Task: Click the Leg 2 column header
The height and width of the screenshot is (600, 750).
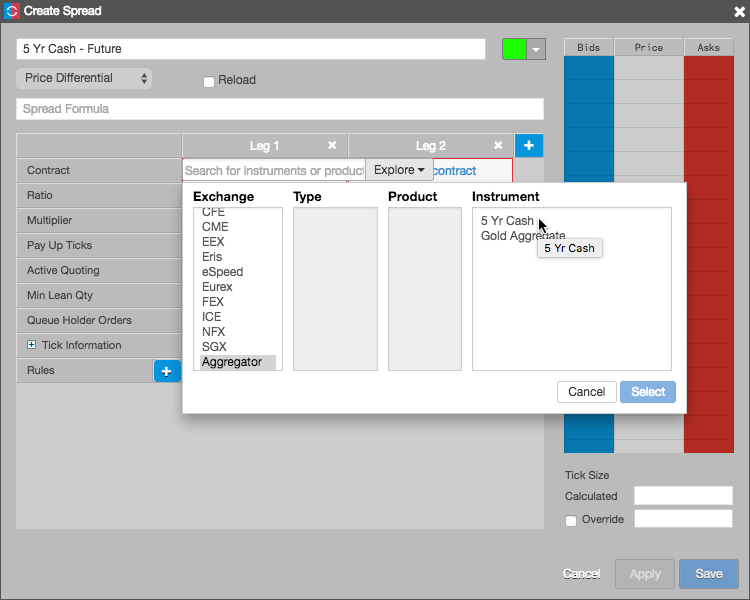Action: 430,145
